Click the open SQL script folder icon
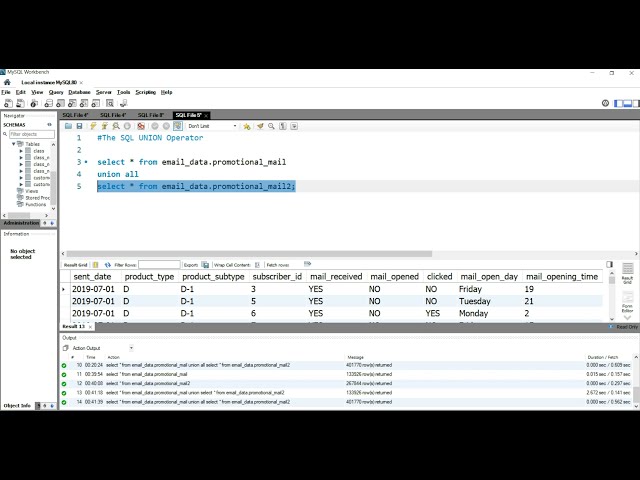The width and height of the screenshot is (640, 480). coord(68,126)
